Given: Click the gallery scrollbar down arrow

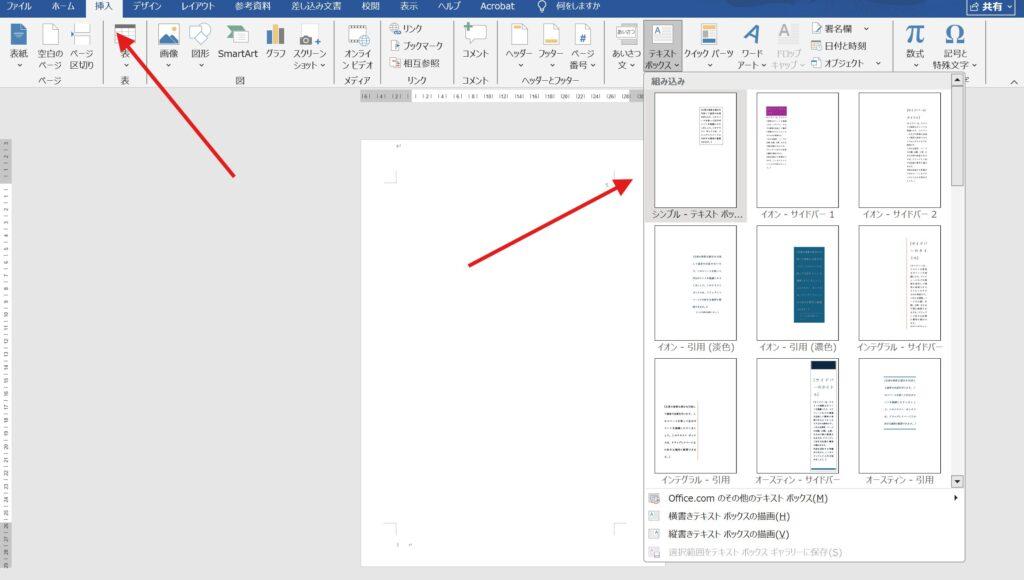Looking at the screenshot, I should pos(957,481).
